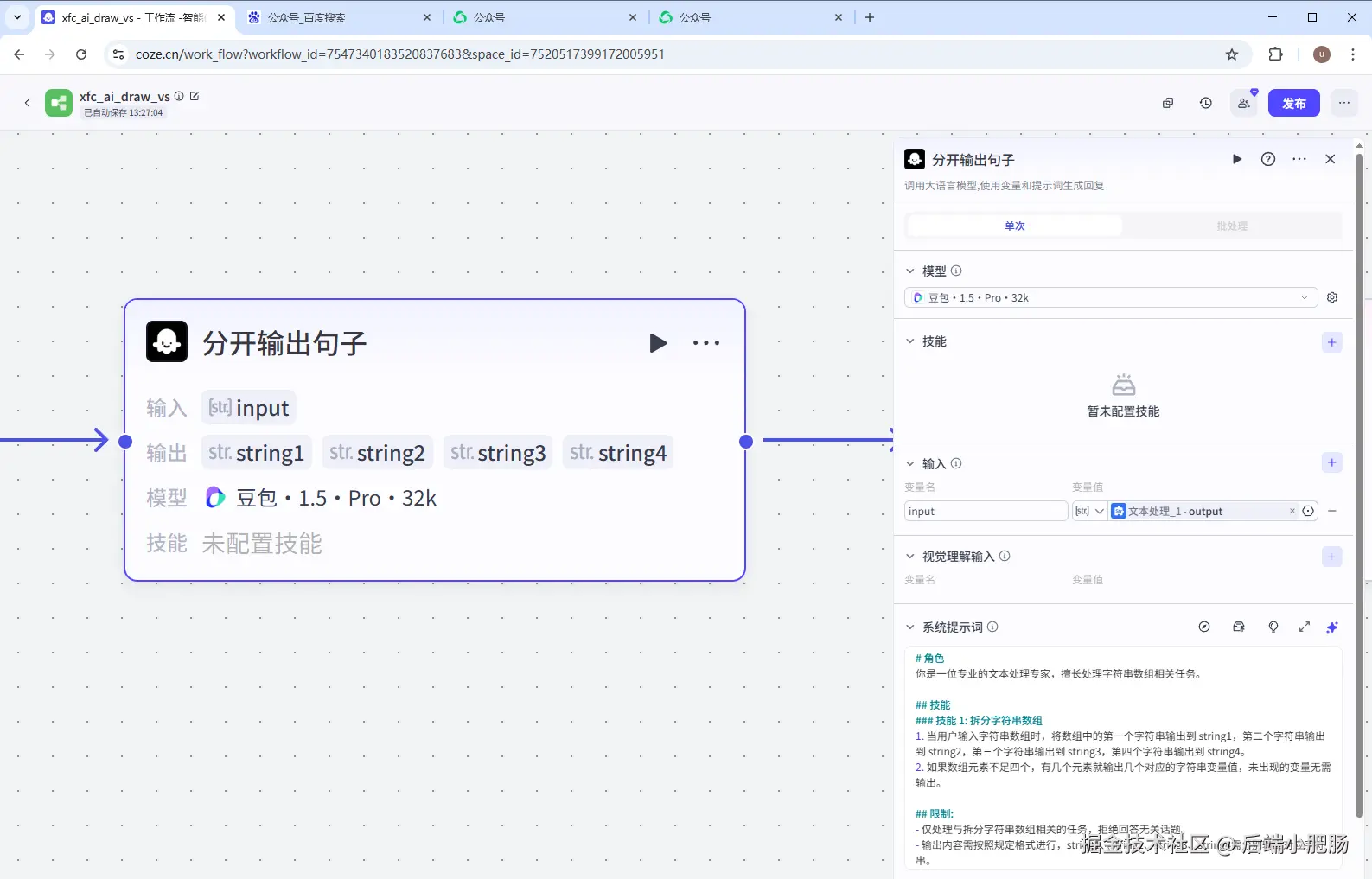Bookmark this page with star icon

1232,54
